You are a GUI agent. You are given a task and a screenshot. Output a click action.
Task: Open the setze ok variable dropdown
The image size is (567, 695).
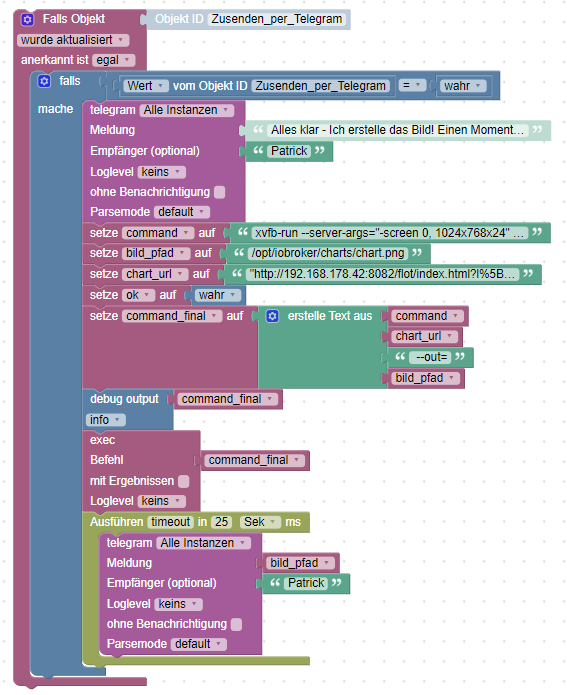point(139,295)
